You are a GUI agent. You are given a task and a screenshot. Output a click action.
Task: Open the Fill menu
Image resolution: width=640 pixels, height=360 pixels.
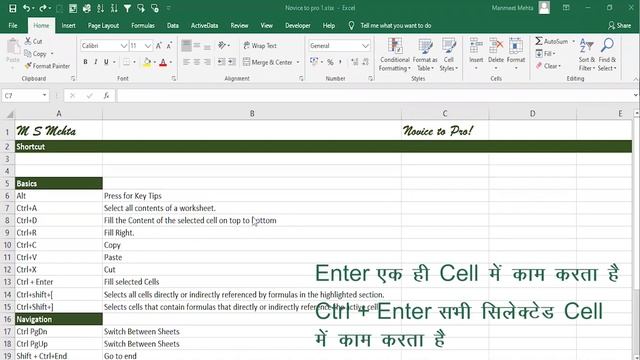pyautogui.click(x=545, y=53)
